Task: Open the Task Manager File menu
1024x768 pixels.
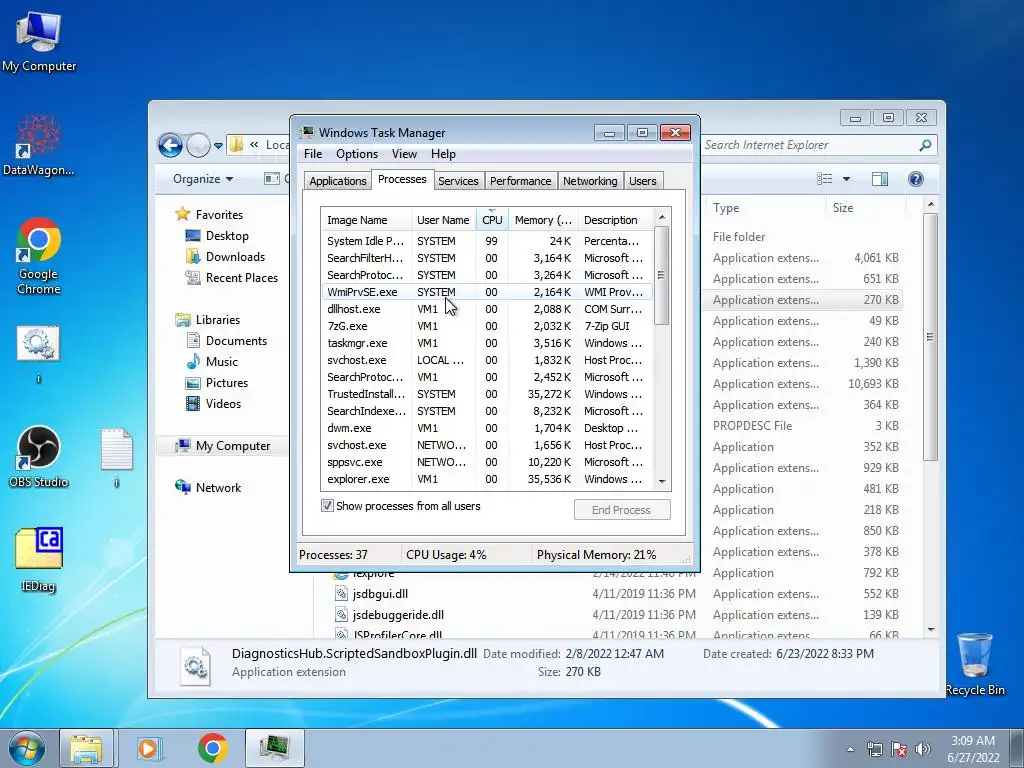Action: 313,154
